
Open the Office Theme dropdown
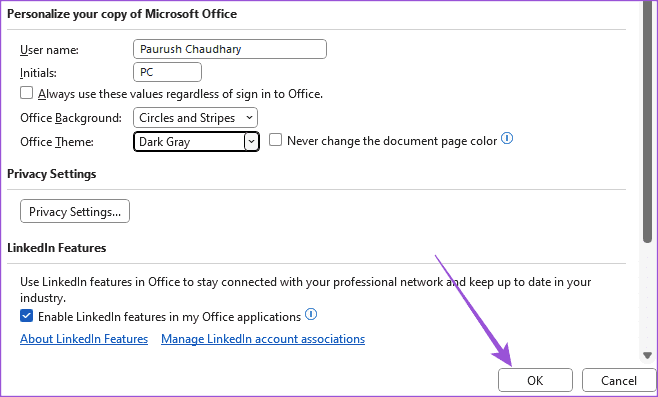click(196, 142)
